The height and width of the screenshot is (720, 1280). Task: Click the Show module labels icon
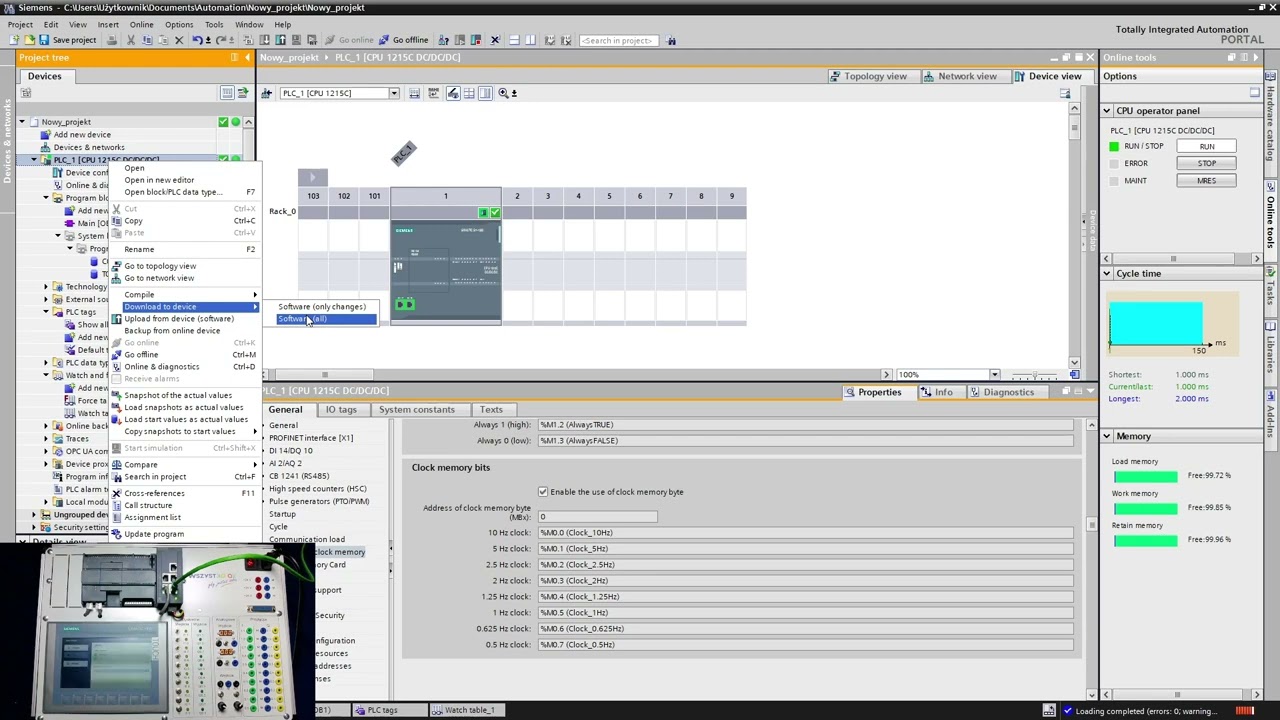click(453, 93)
